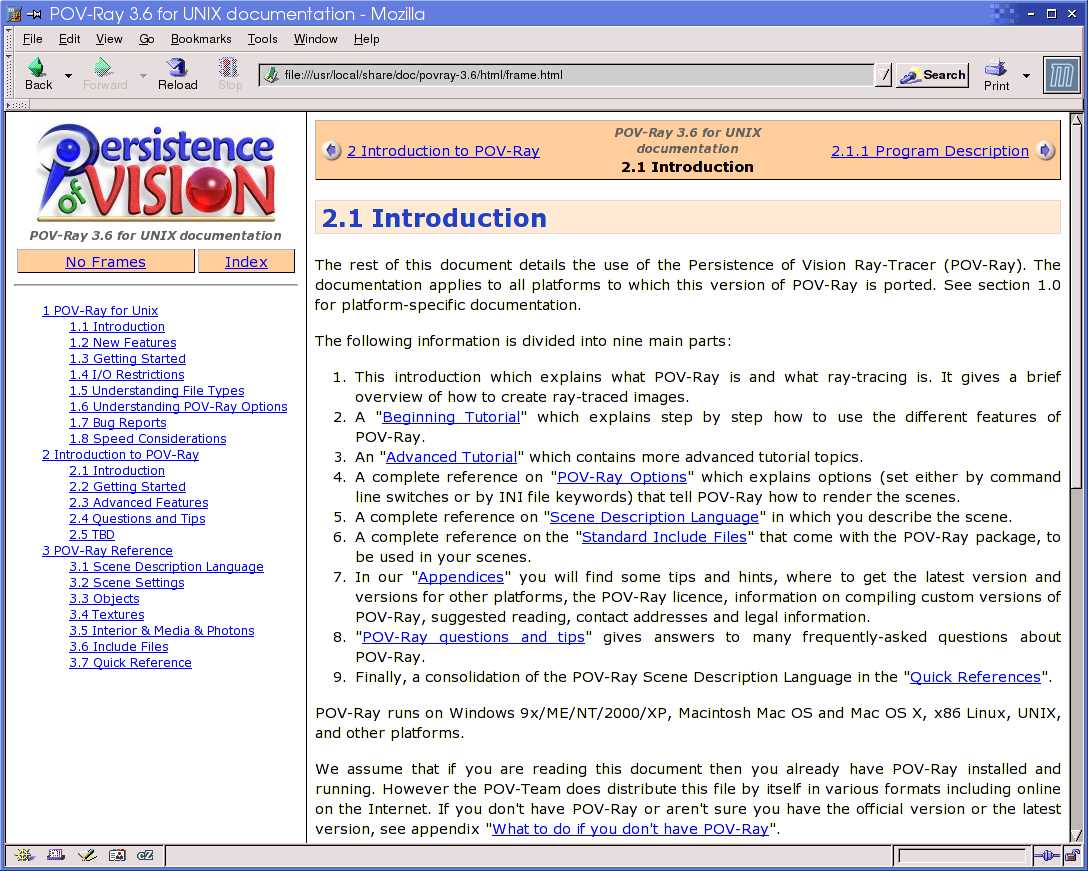Click the Forward navigation button
Screen dimensions: 1088x871
click(105, 74)
